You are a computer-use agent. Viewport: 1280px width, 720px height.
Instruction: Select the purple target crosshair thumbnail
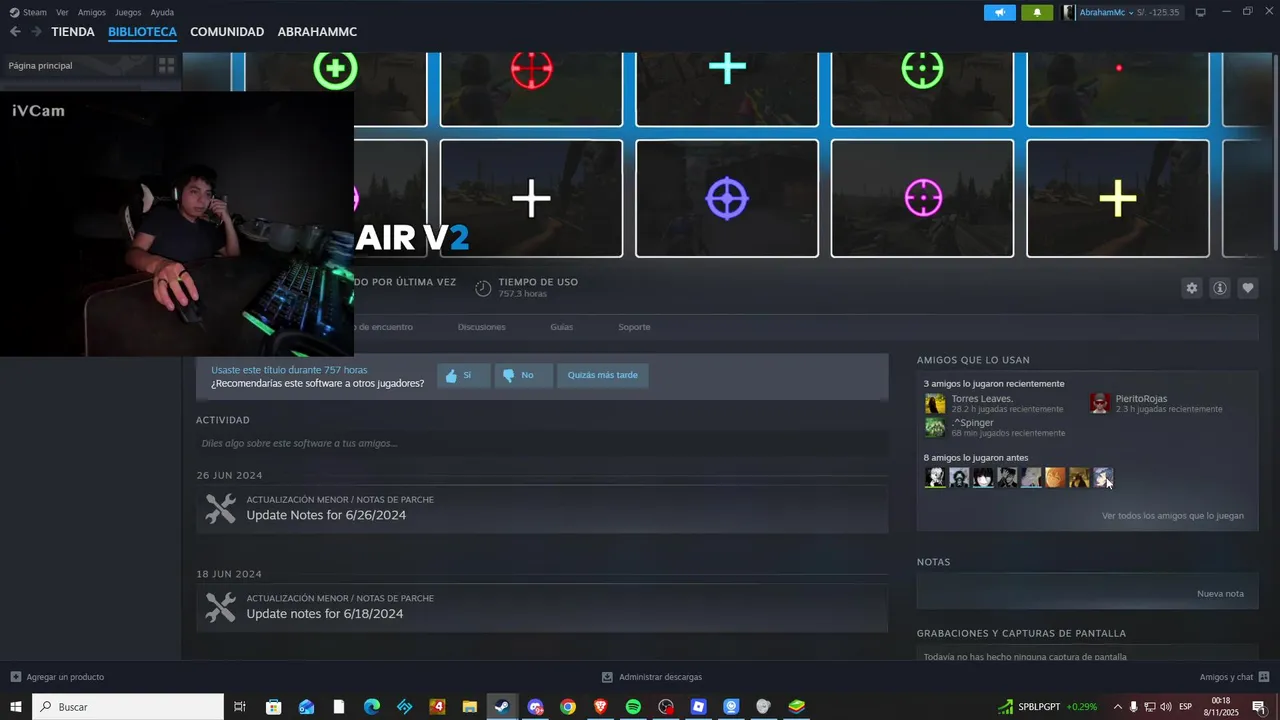tap(727, 198)
